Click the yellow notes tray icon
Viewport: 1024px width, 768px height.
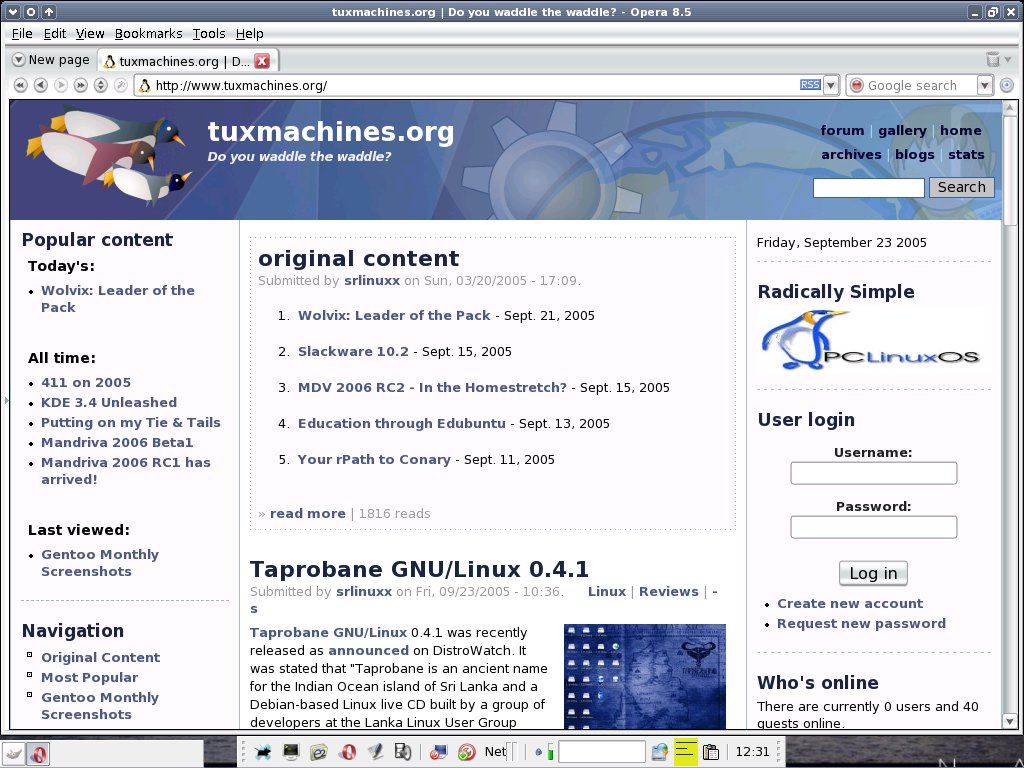[x=684, y=752]
